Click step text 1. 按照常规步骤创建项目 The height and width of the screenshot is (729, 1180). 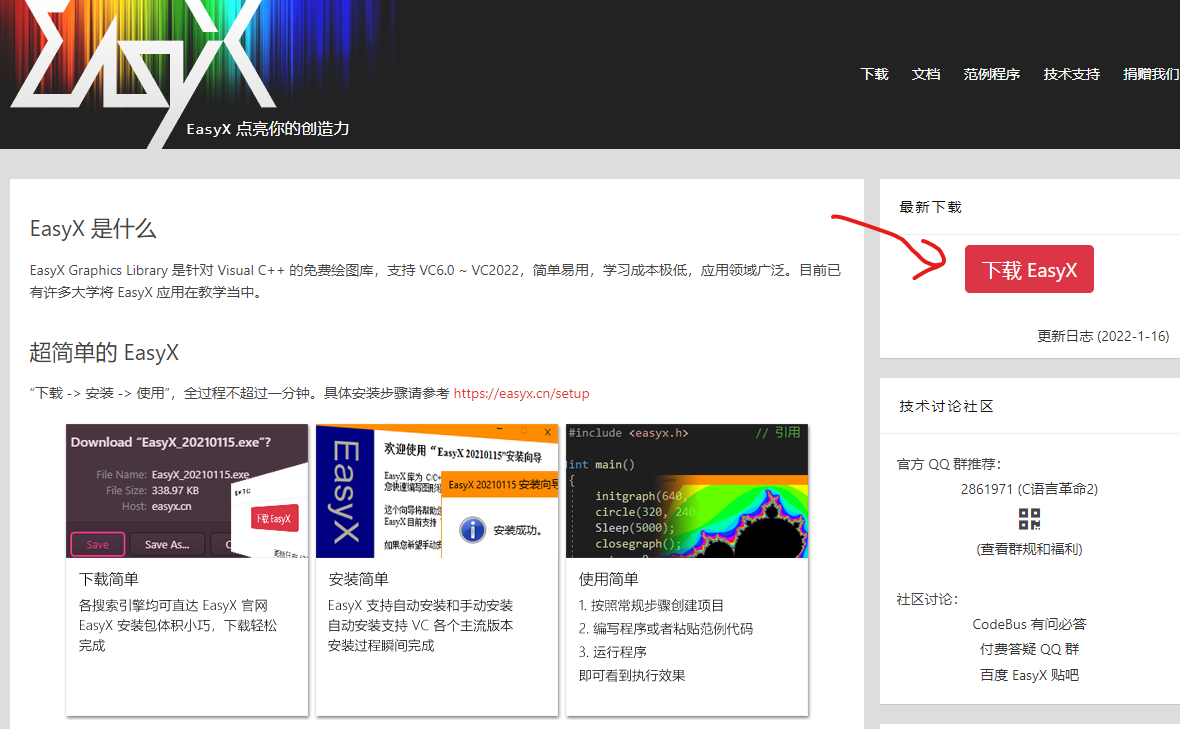(651, 606)
